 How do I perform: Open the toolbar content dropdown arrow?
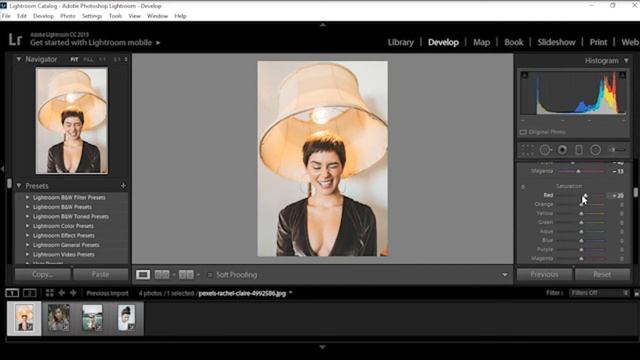point(505,275)
